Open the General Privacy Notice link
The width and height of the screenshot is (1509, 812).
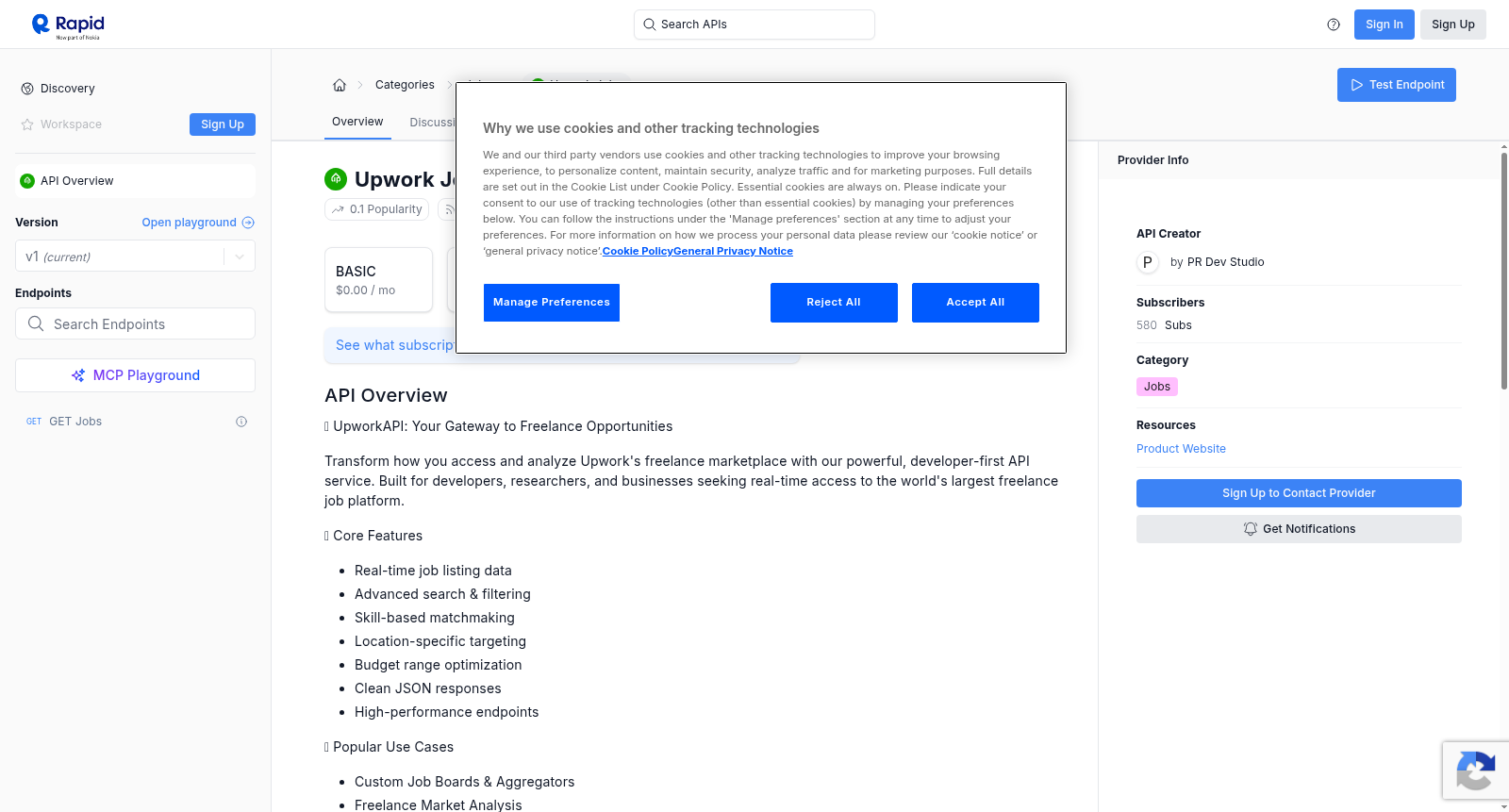point(733,251)
